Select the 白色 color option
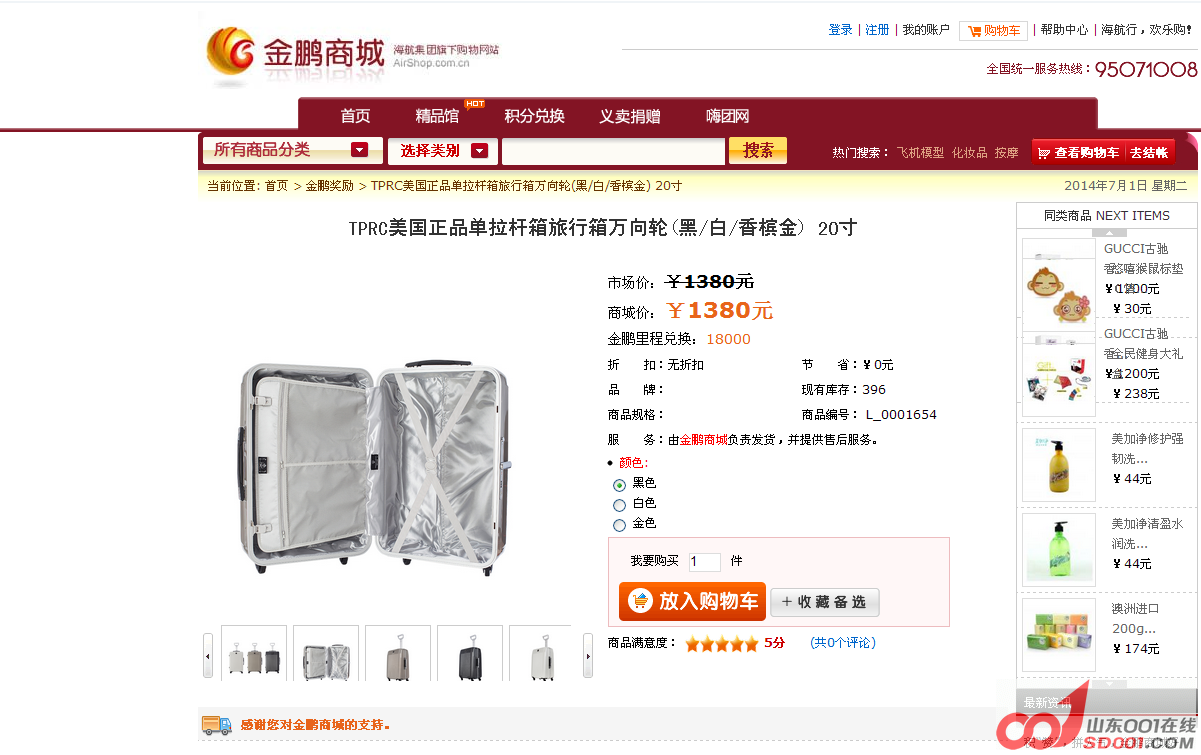 click(619, 505)
